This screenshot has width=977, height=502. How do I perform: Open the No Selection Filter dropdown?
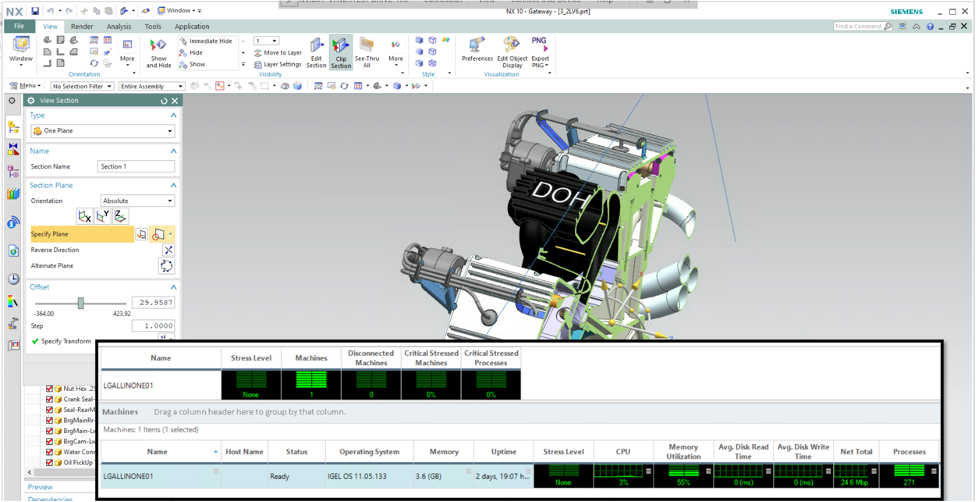82,87
